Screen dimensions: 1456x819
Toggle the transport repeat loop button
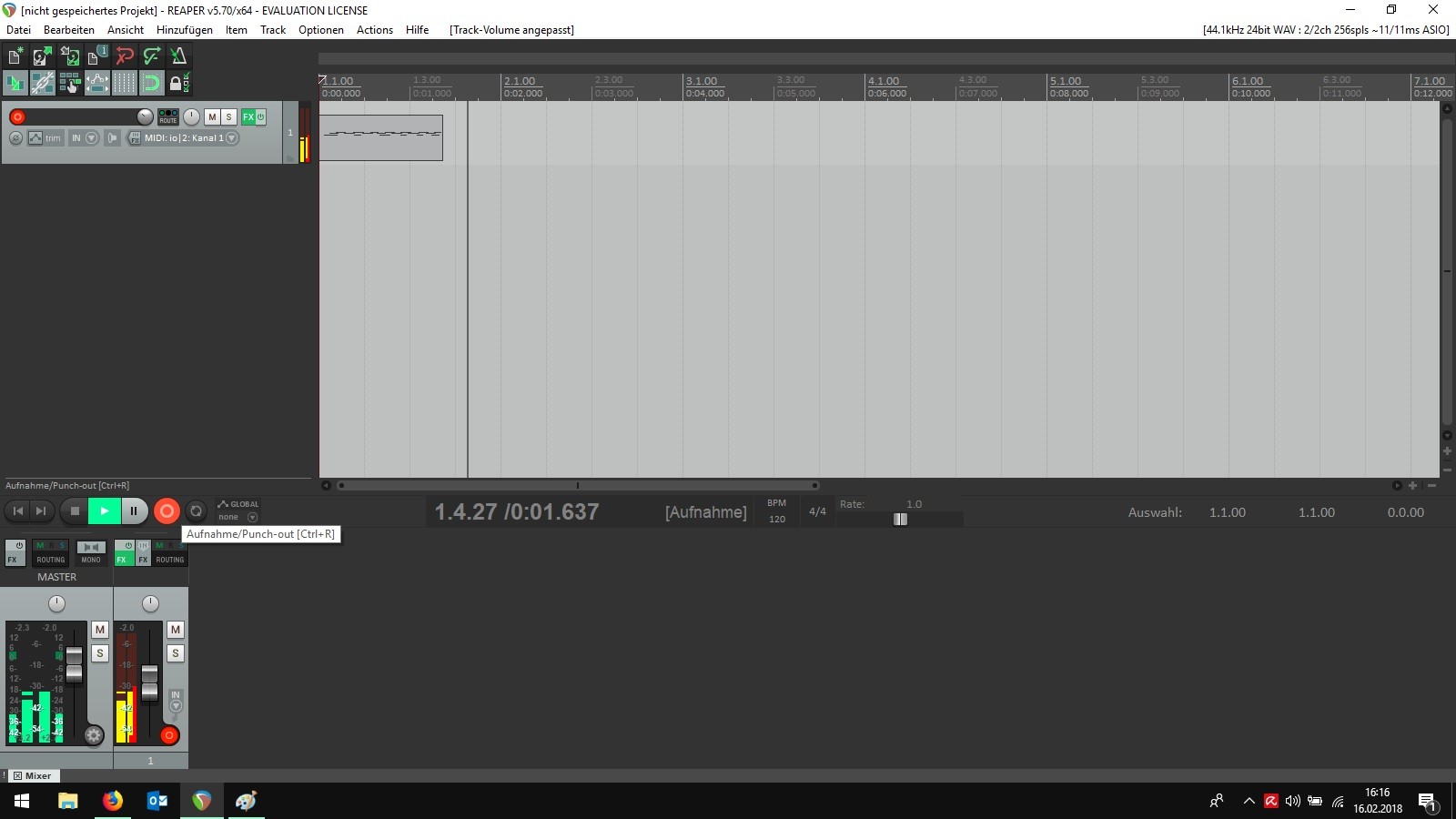point(196,511)
